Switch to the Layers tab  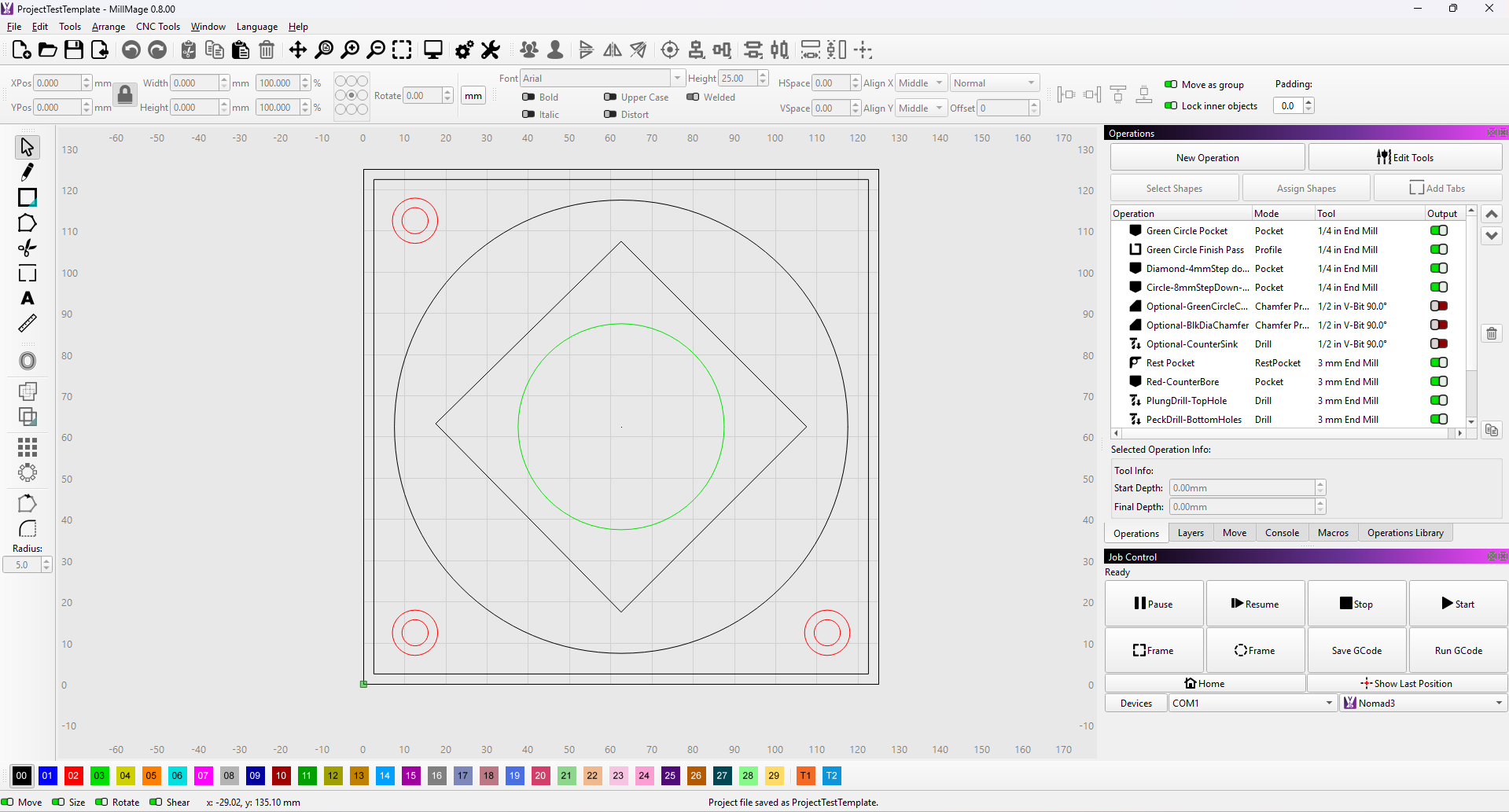click(x=1191, y=533)
